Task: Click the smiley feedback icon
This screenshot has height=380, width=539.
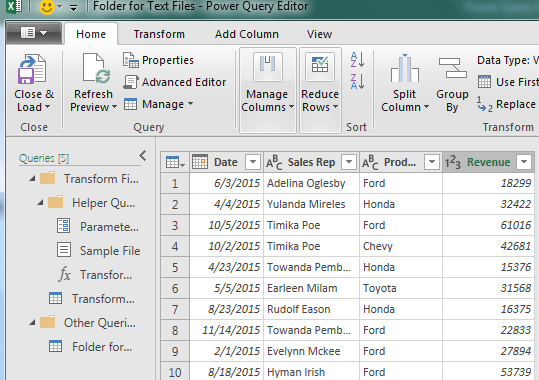Action: pyautogui.click(x=47, y=7)
